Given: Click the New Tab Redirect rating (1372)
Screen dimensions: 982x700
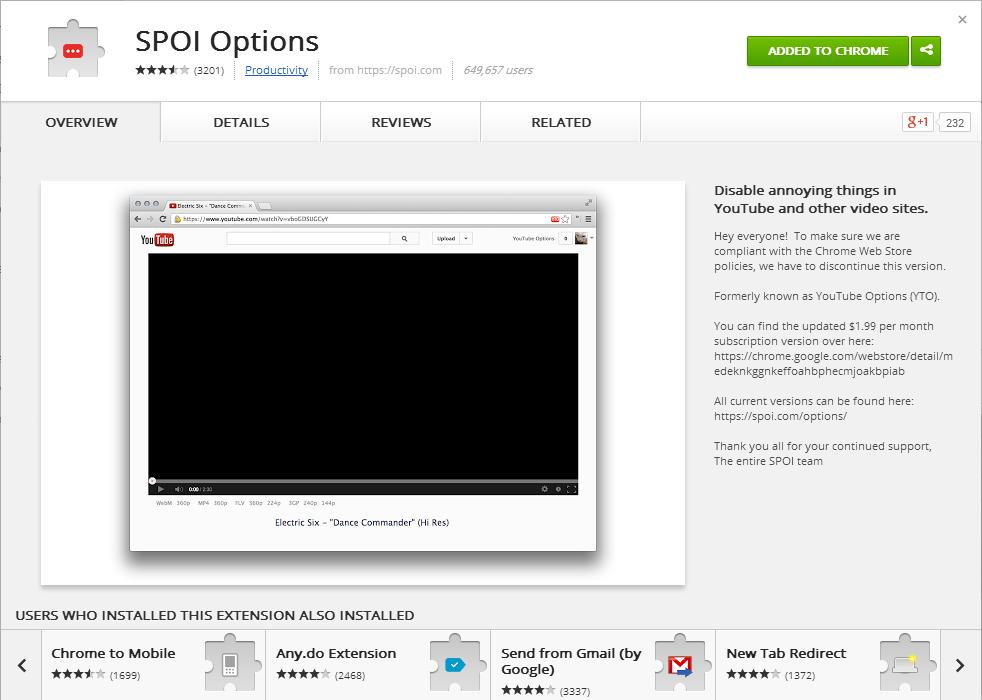Looking at the screenshot, I should coord(771,675).
